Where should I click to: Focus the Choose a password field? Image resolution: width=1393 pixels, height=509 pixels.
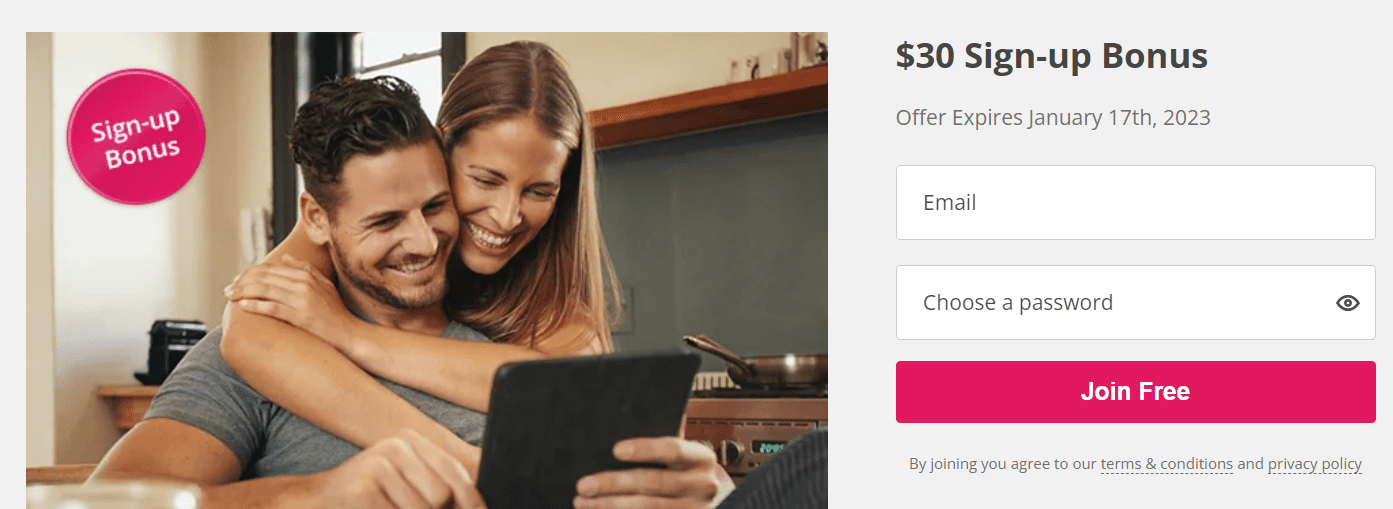click(x=1110, y=303)
